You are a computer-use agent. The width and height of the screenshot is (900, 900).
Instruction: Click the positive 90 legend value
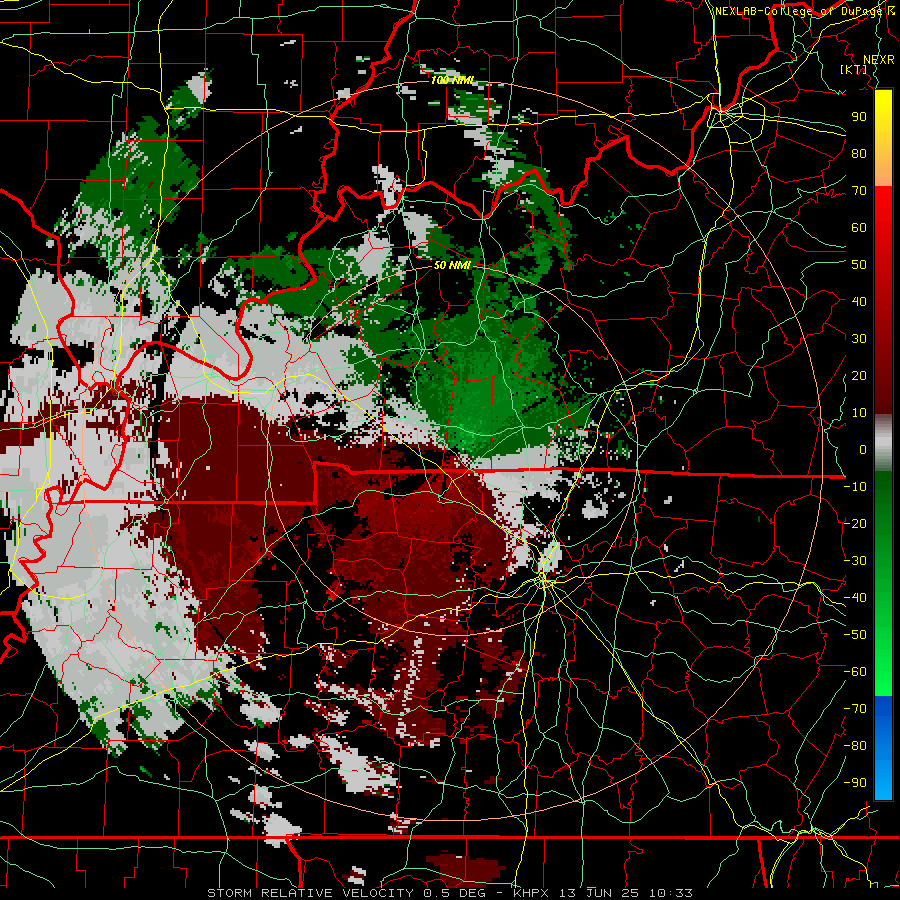click(859, 117)
